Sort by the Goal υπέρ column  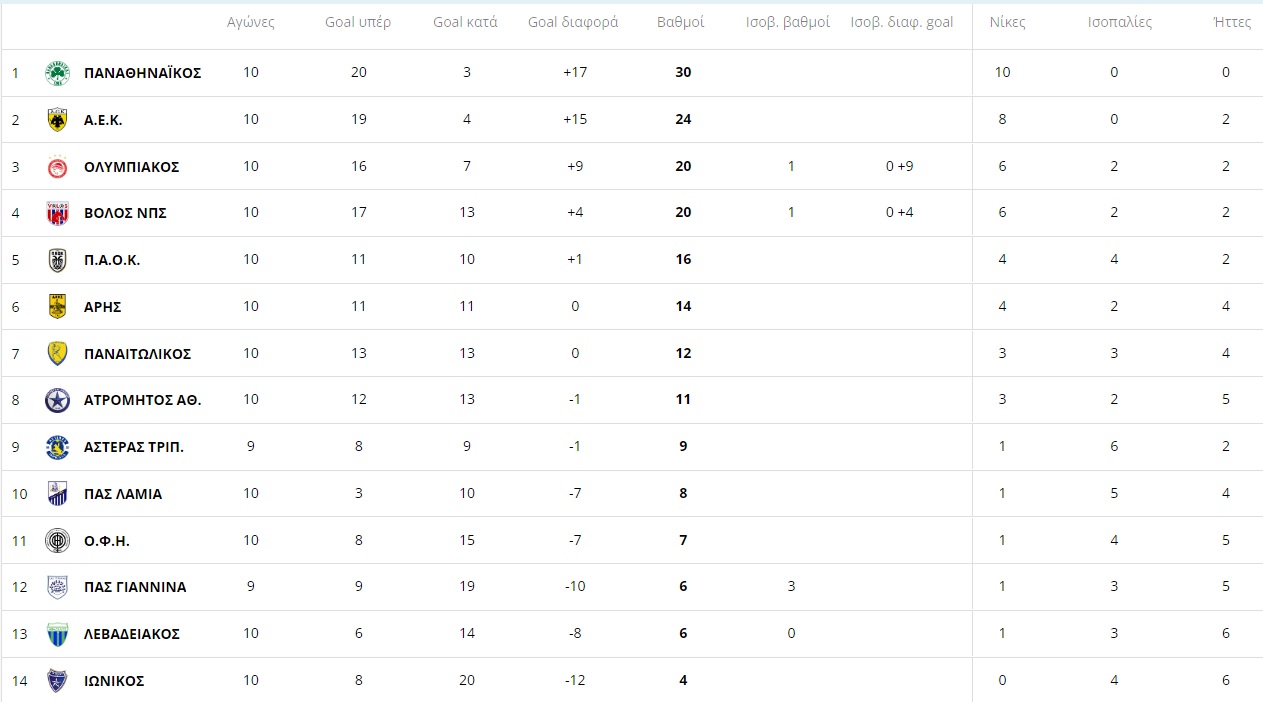click(358, 22)
